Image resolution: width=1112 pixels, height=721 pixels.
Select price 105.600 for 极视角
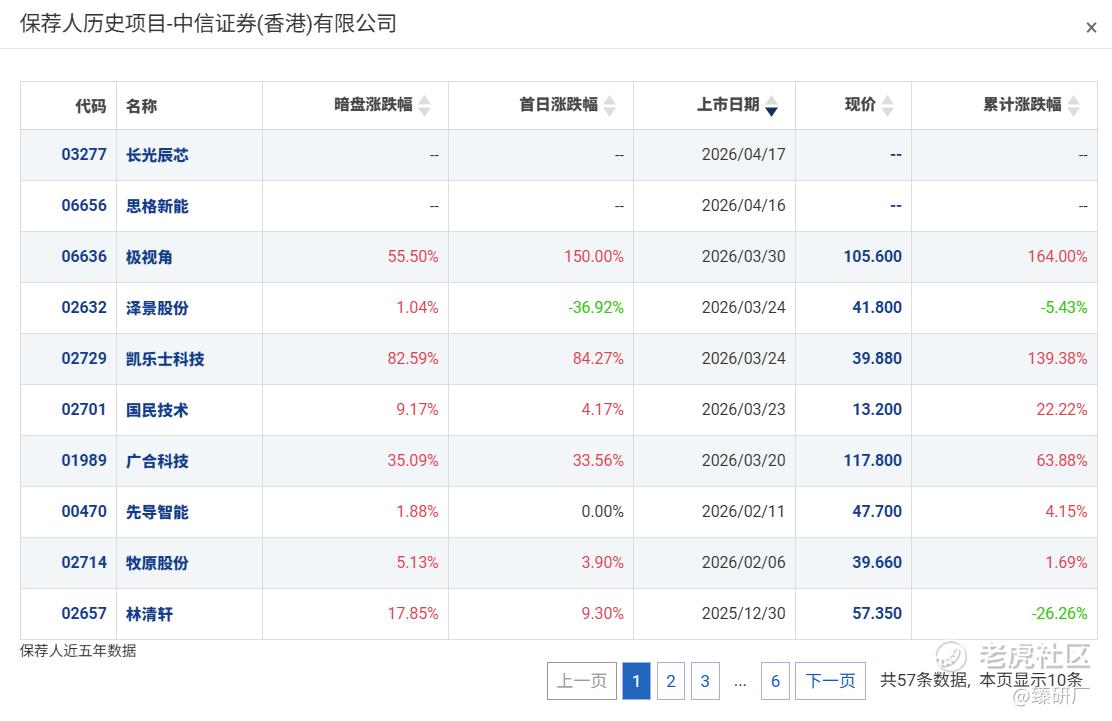click(x=872, y=257)
